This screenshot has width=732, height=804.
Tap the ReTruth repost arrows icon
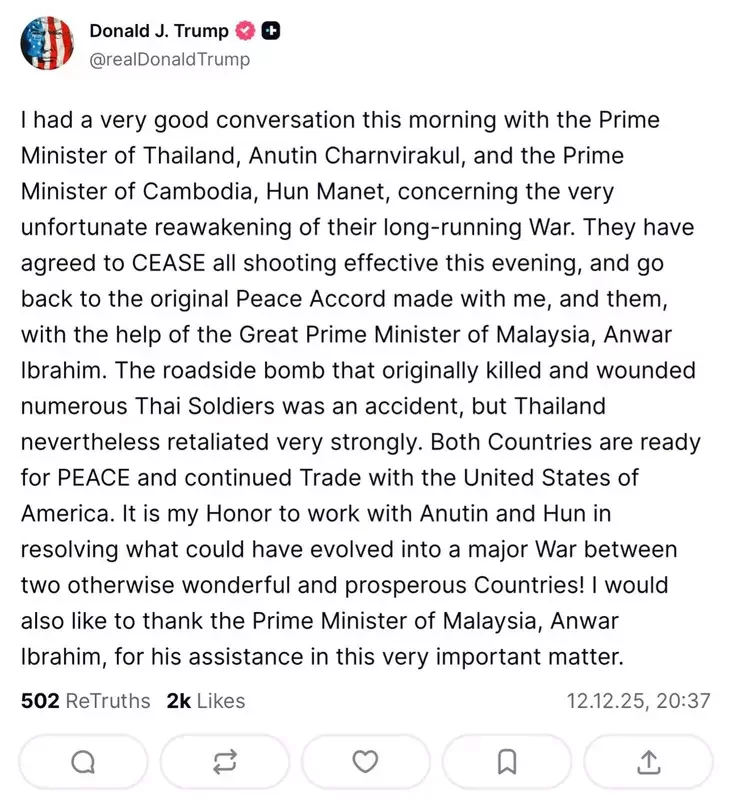point(225,763)
